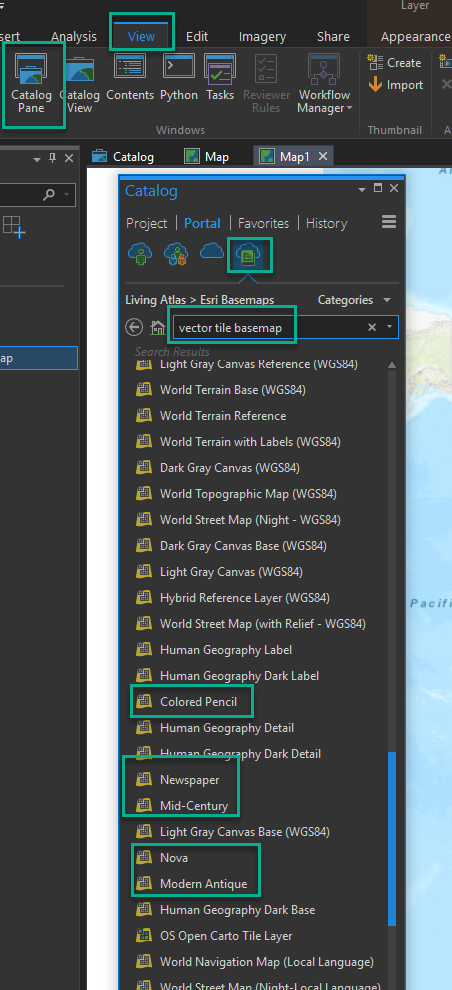Switch to the View ribbon tab
The image size is (452, 990).
click(141, 37)
